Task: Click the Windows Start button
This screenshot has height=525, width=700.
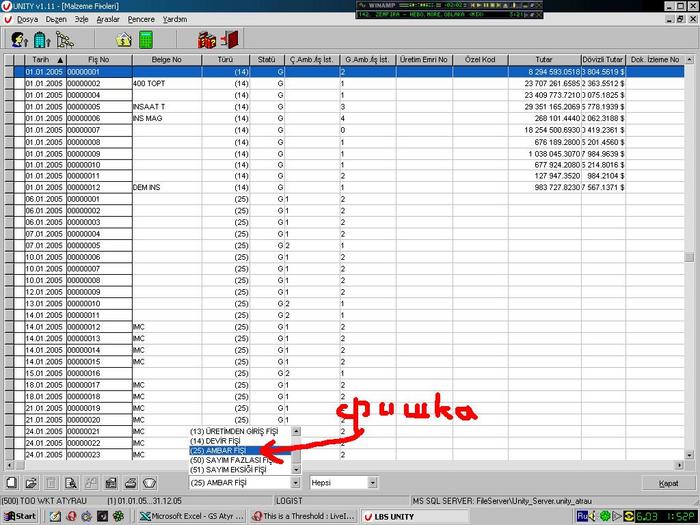Action: point(20,516)
